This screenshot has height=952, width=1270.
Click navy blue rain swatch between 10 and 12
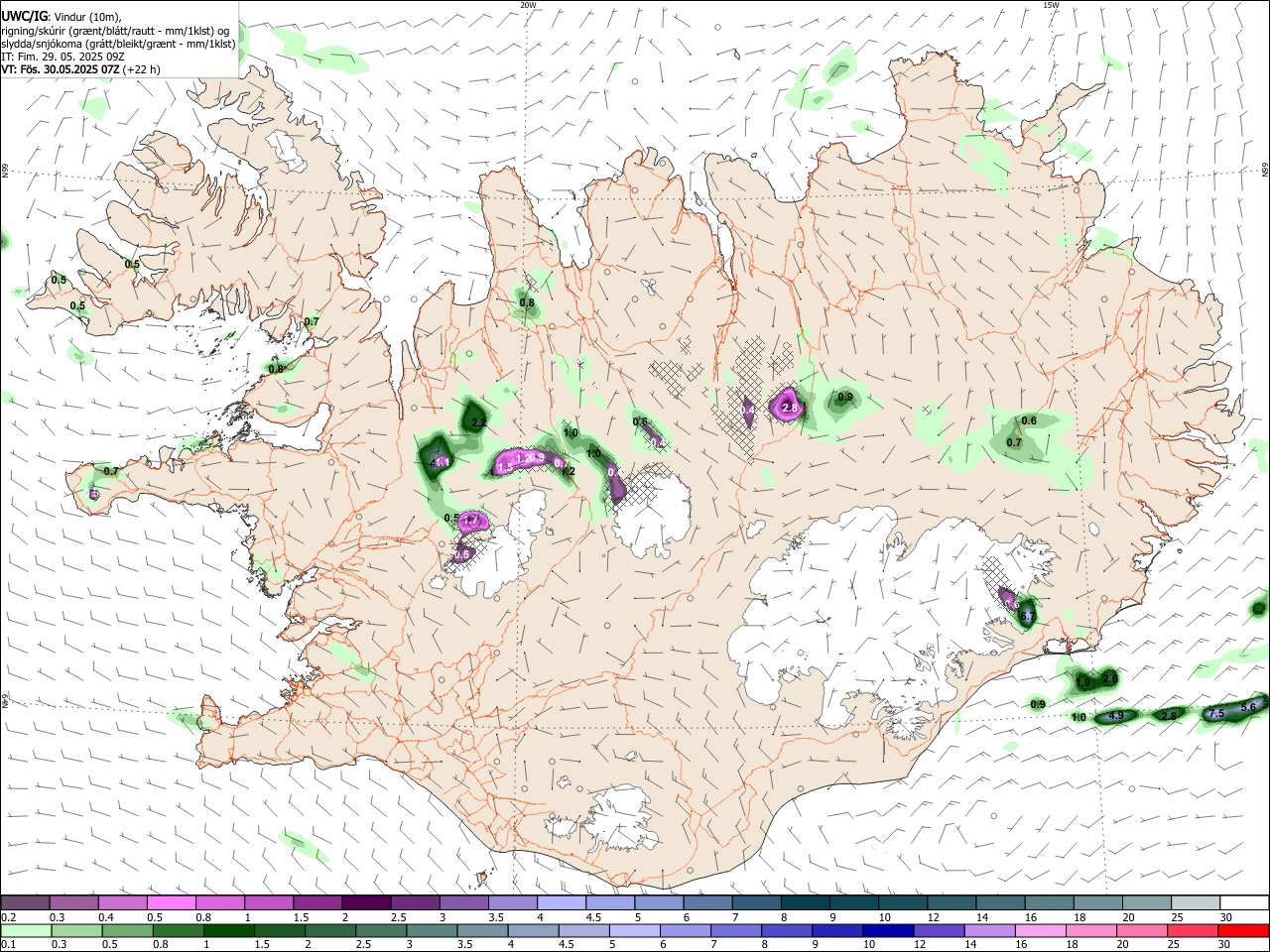(886, 930)
